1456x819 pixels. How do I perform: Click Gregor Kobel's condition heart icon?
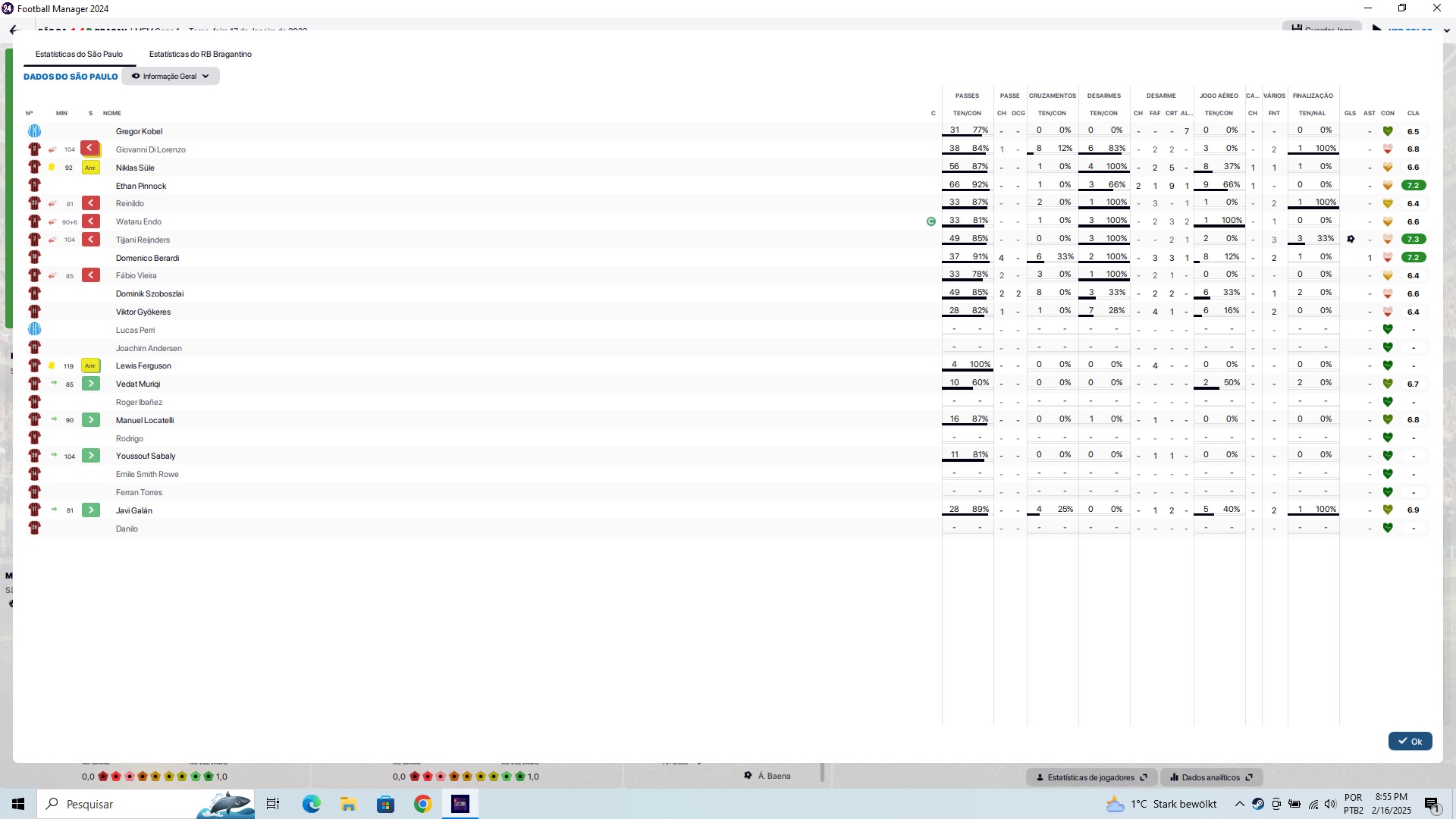(x=1388, y=131)
